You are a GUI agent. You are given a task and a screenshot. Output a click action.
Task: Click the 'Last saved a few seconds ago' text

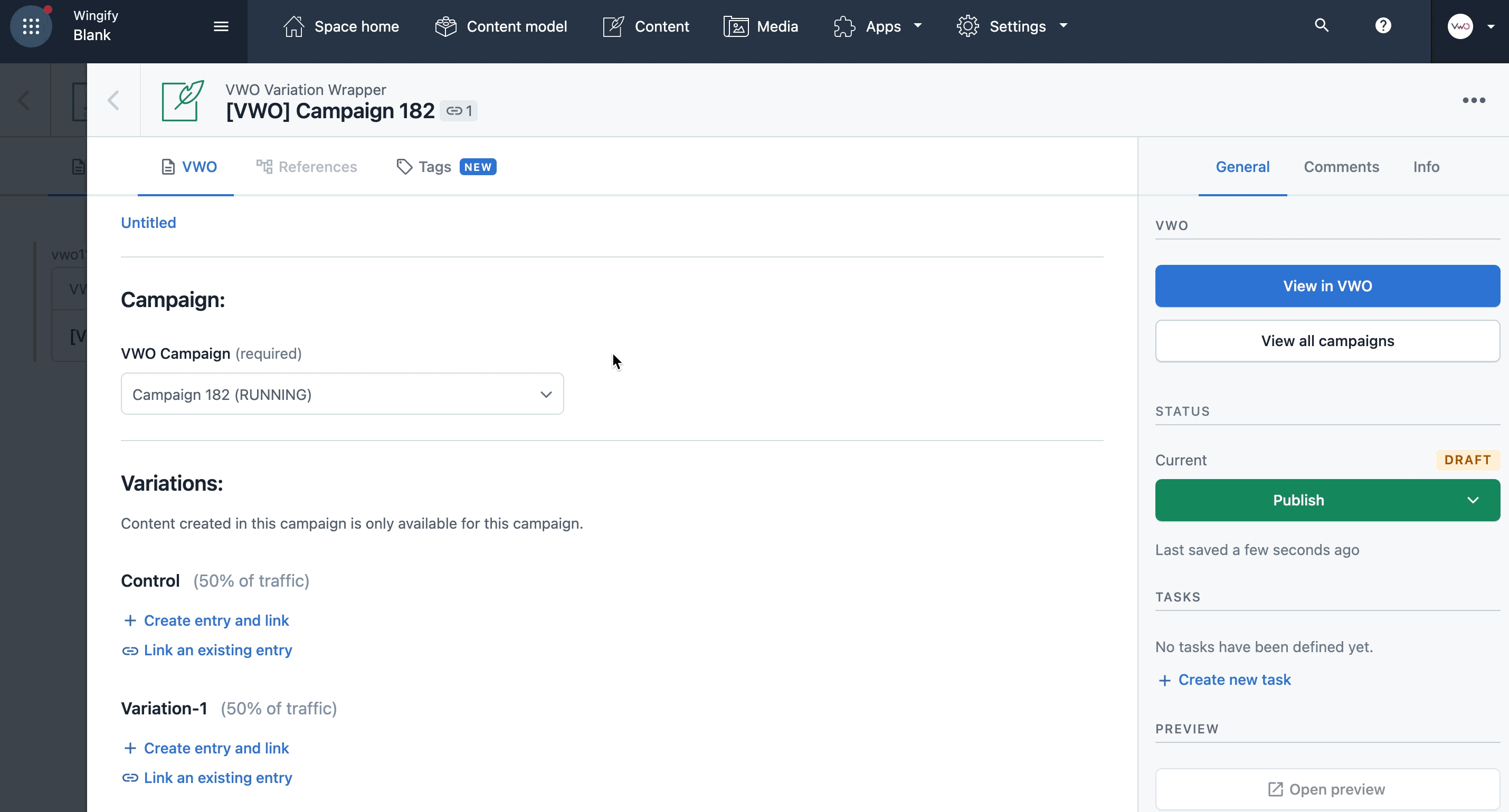click(1257, 550)
